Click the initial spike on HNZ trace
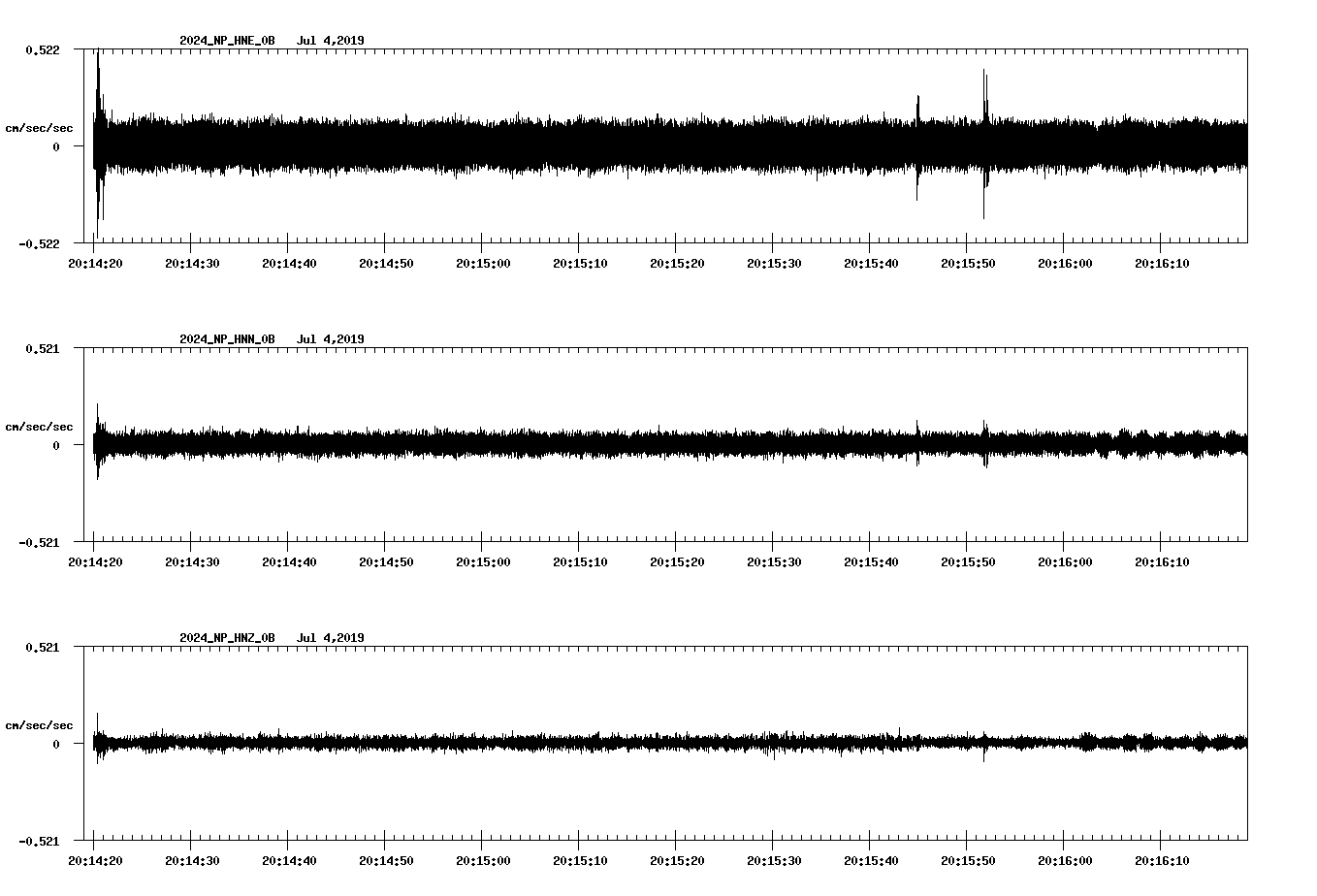Image resolution: width=1317 pixels, height=896 pixels. point(98,739)
